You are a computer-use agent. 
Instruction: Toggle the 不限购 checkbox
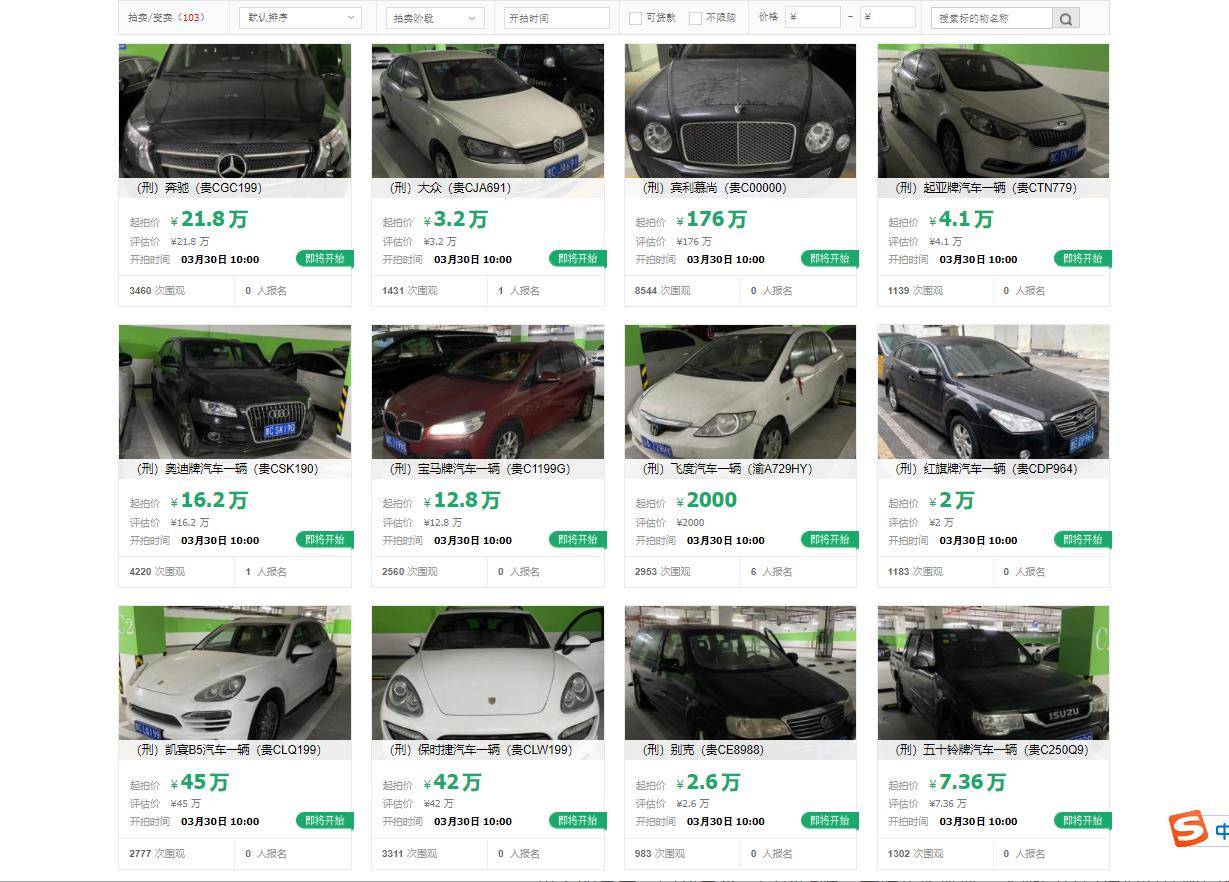click(695, 18)
